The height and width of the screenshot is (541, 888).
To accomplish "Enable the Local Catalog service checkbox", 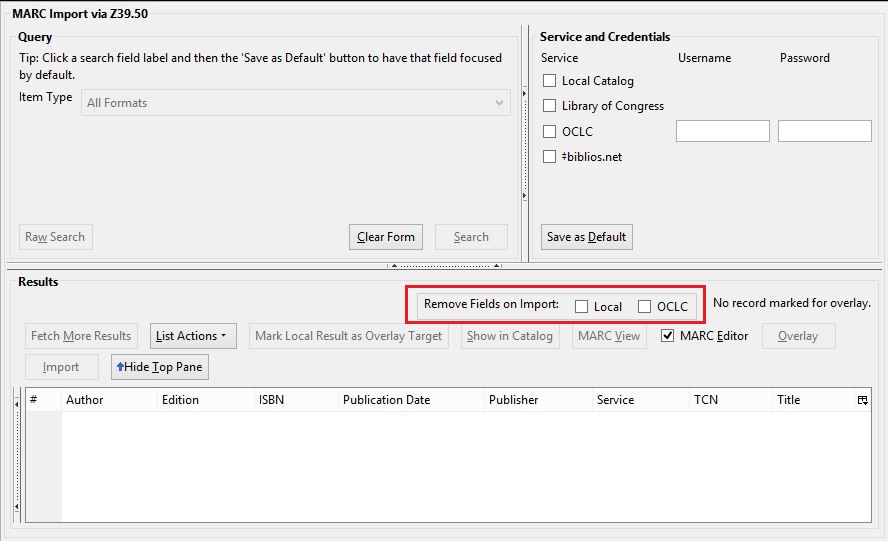I will click(549, 81).
